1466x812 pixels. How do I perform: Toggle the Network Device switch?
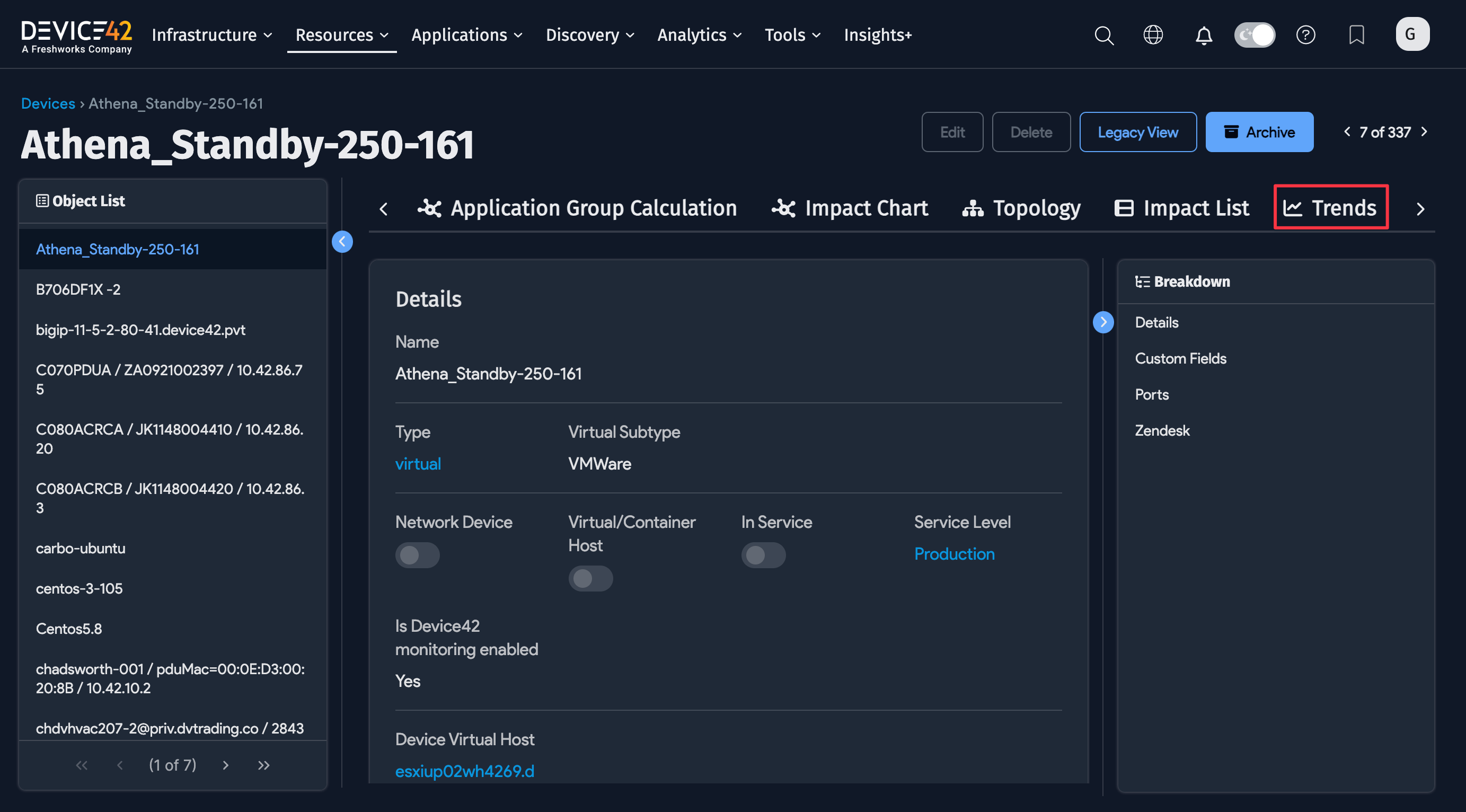417,555
